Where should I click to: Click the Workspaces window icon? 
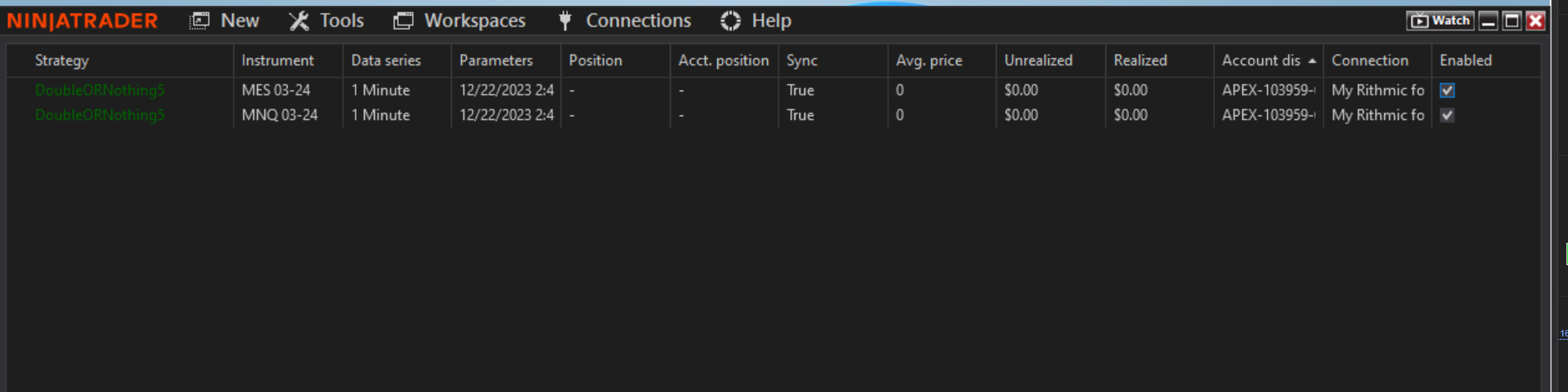pyautogui.click(x=403, y=21)
